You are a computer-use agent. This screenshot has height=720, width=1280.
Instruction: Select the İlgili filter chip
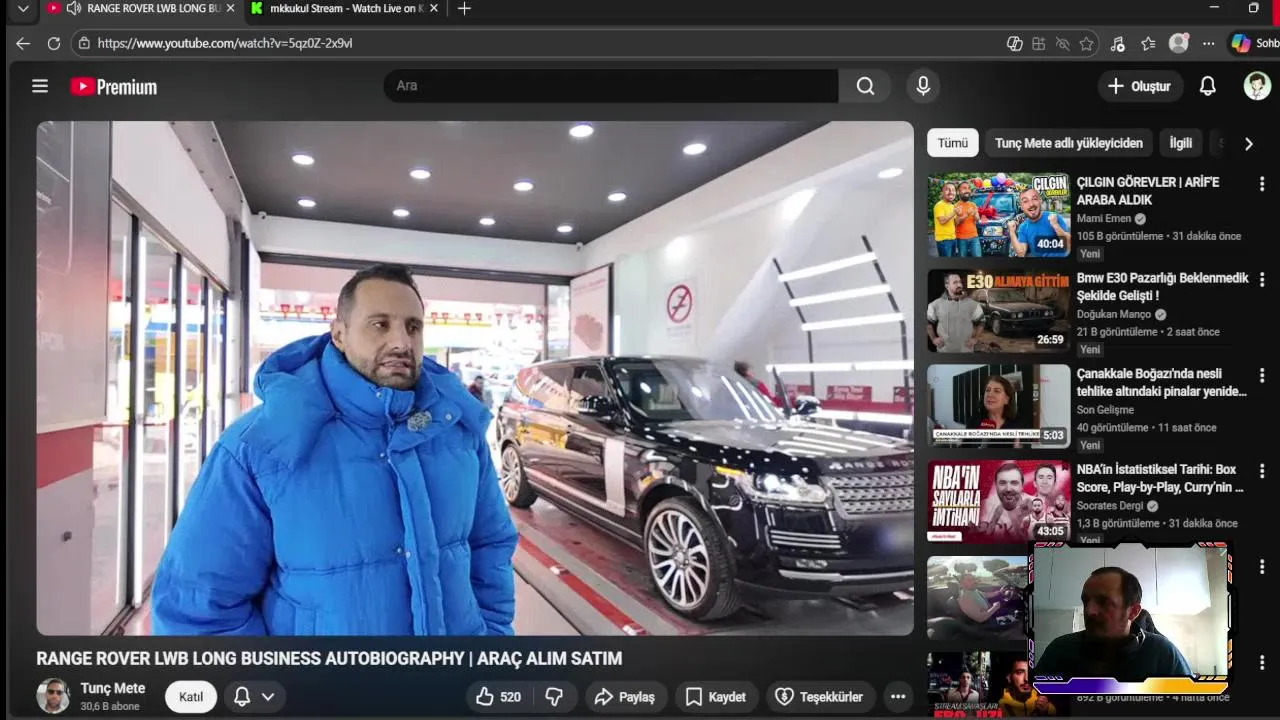pyautogui.click(x=1181, y=143)
